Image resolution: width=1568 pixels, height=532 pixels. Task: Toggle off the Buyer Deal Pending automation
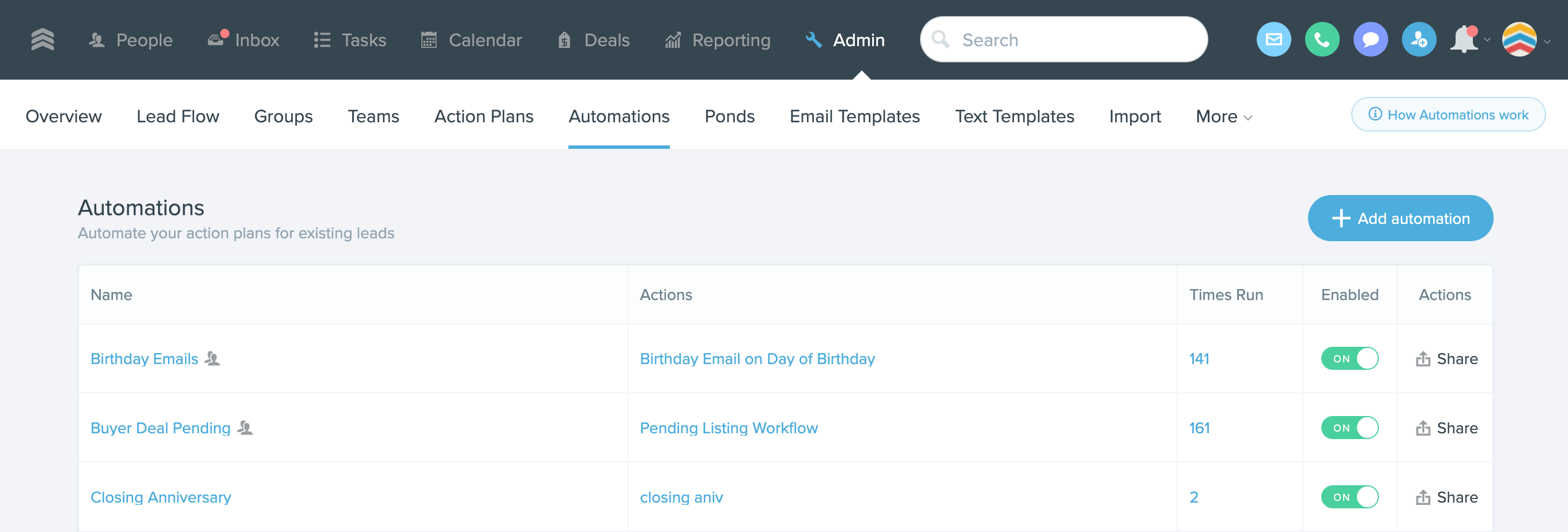tap(1350, 428)
